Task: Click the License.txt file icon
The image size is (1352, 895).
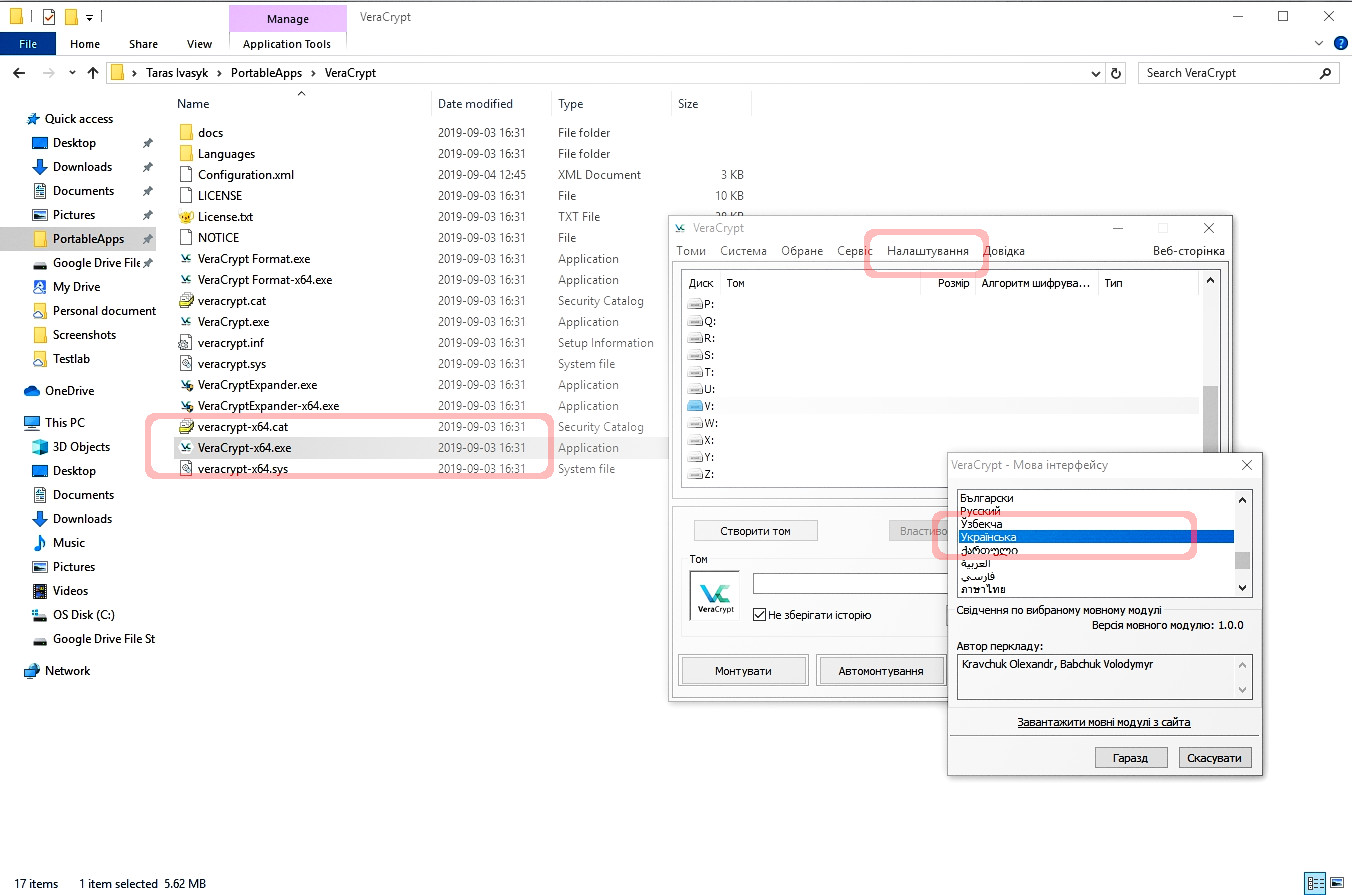Action: [186, 216]
